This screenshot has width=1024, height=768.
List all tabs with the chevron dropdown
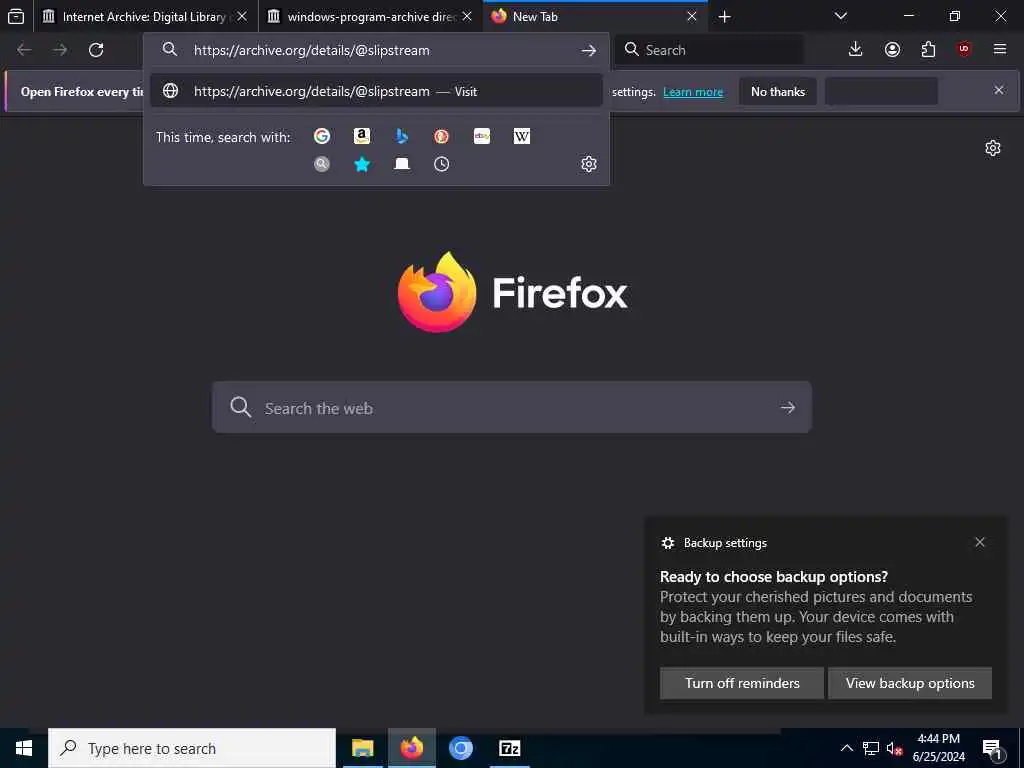tap(841, 16)
